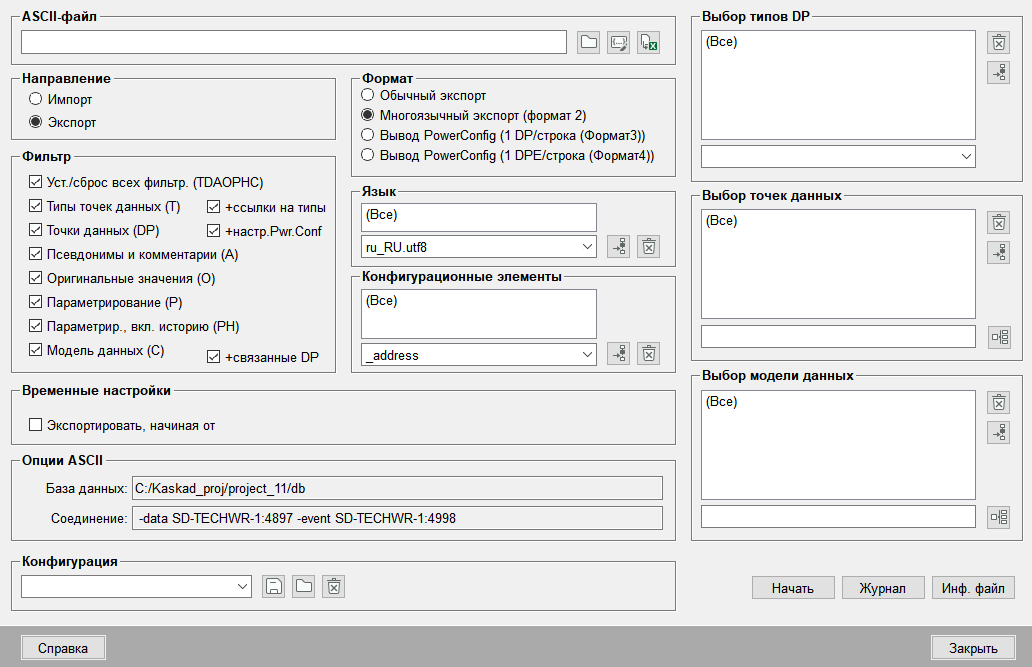Image resolution: width=1032 pixels, height=667 pixels.
Task: Click the folder icon in Конфигурация group
Action: 303,586
